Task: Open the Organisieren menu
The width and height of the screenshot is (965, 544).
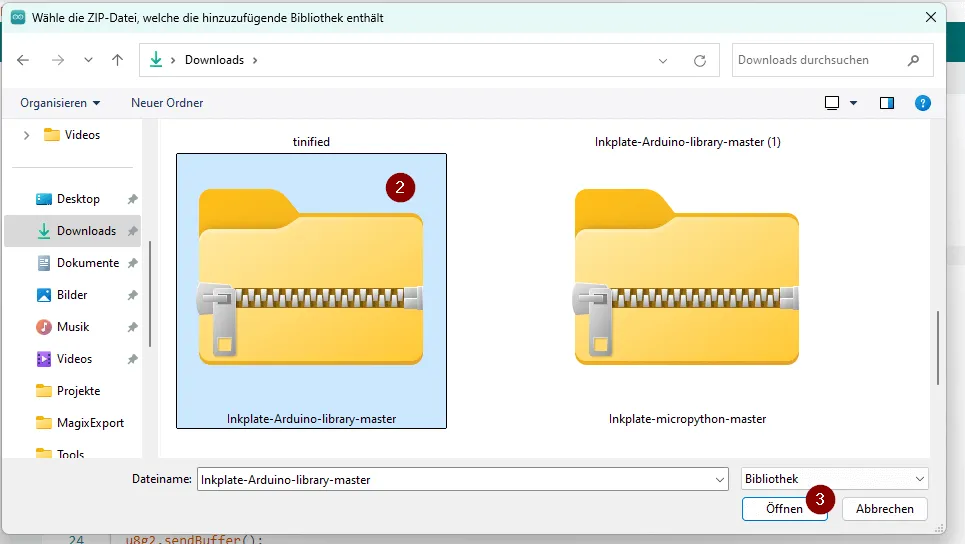Action: click(60, 103)
